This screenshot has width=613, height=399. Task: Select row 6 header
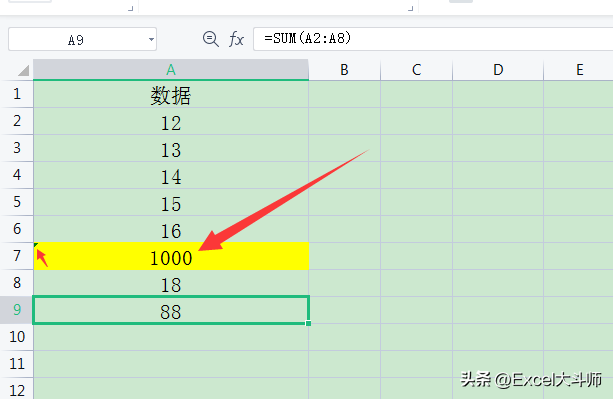tap(17, 229)
